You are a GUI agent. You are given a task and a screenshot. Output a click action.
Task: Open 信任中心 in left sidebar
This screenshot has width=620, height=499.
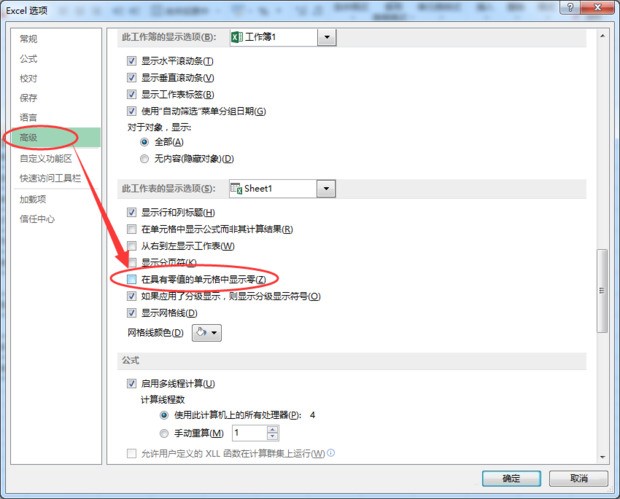[x=37, y=219]
